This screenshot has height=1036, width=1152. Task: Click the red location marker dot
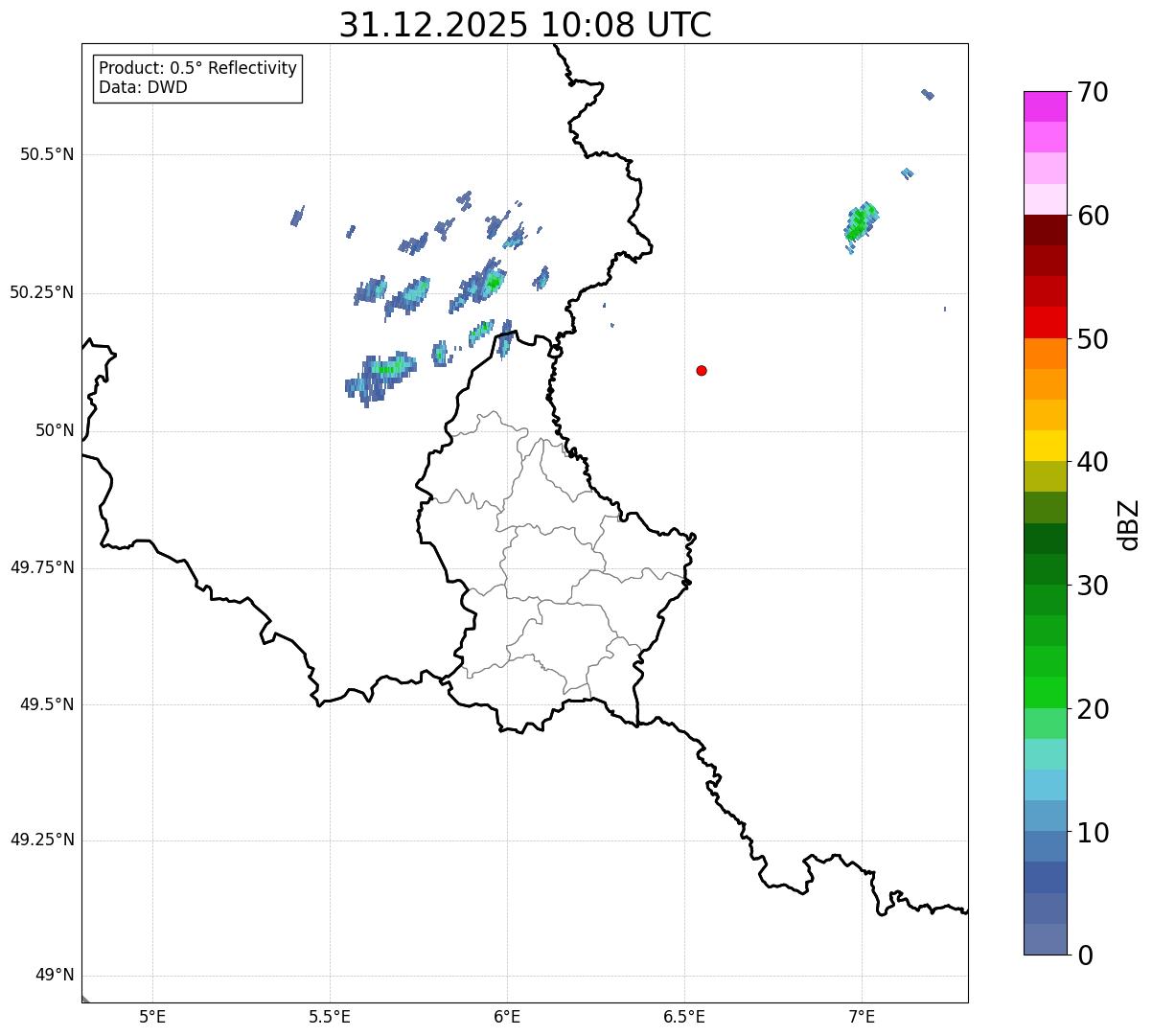click(702, 370)
